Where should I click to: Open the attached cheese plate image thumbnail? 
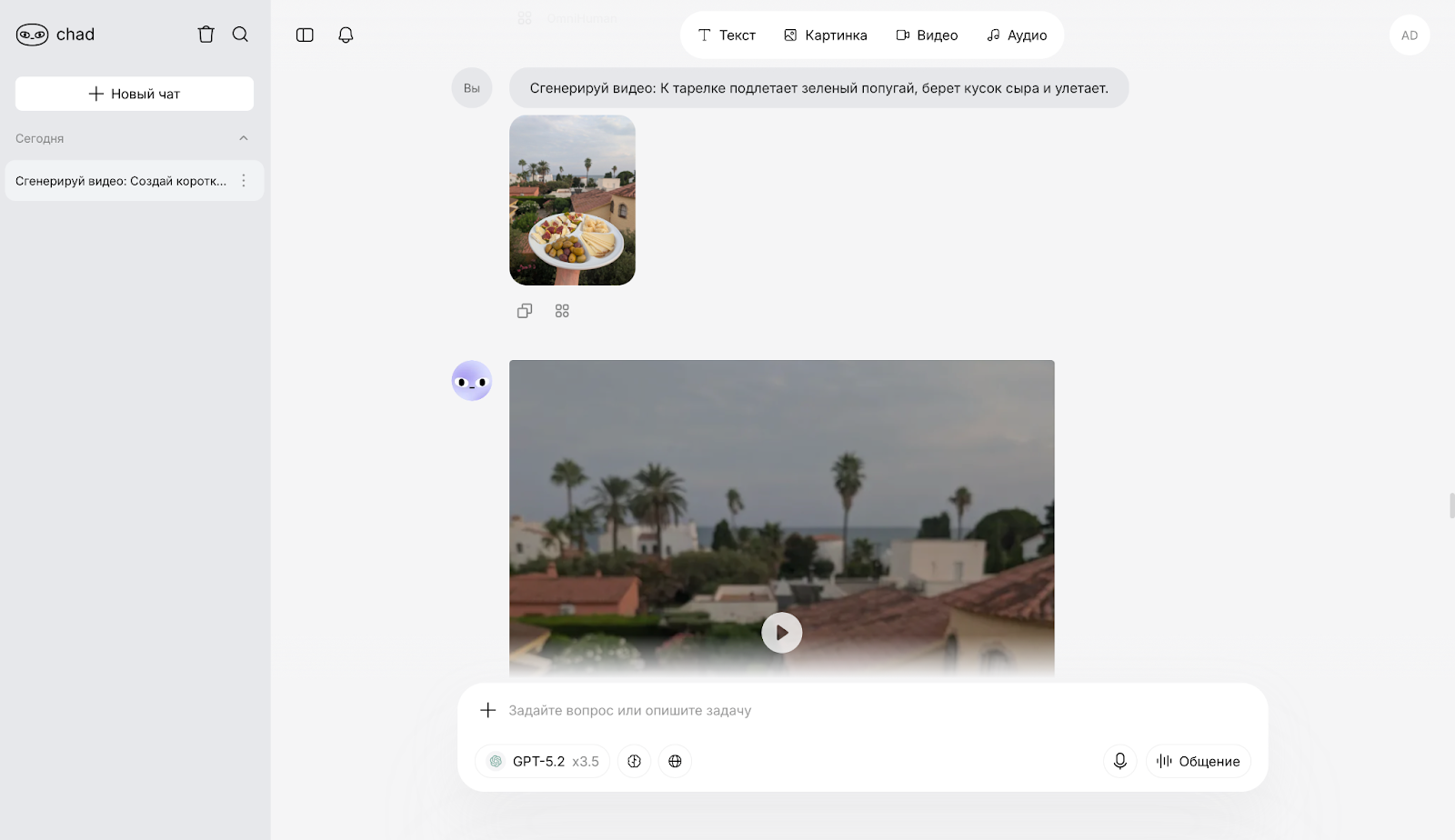(x=572, y=200)
